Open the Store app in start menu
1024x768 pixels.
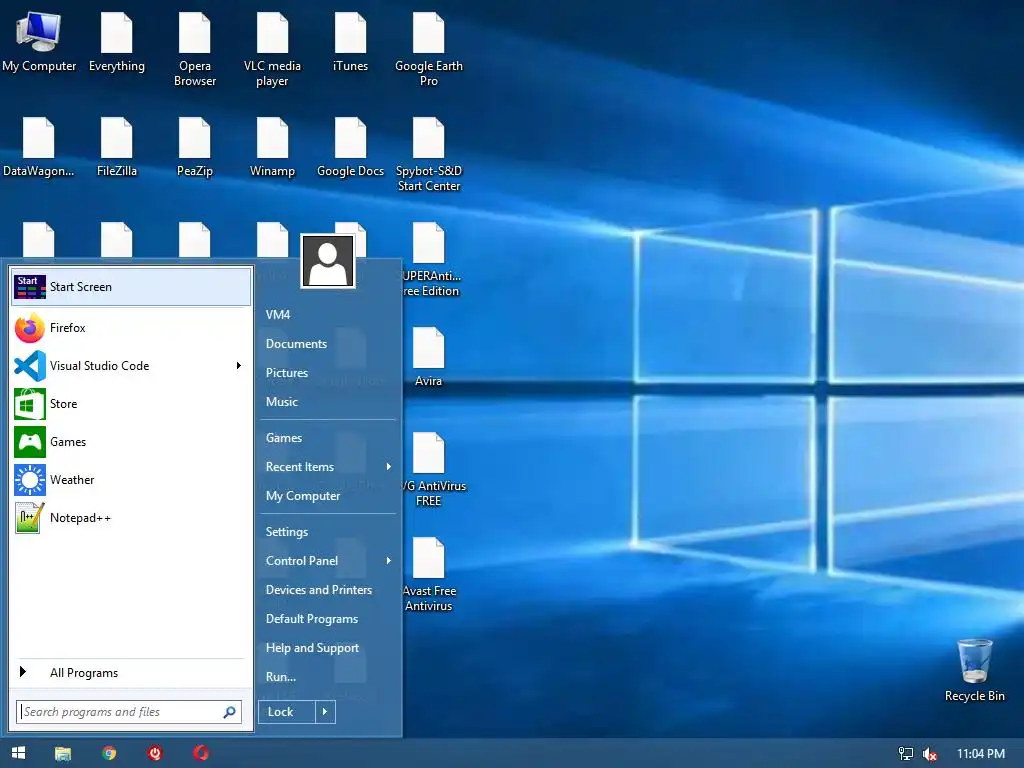(x=131, y=404)
